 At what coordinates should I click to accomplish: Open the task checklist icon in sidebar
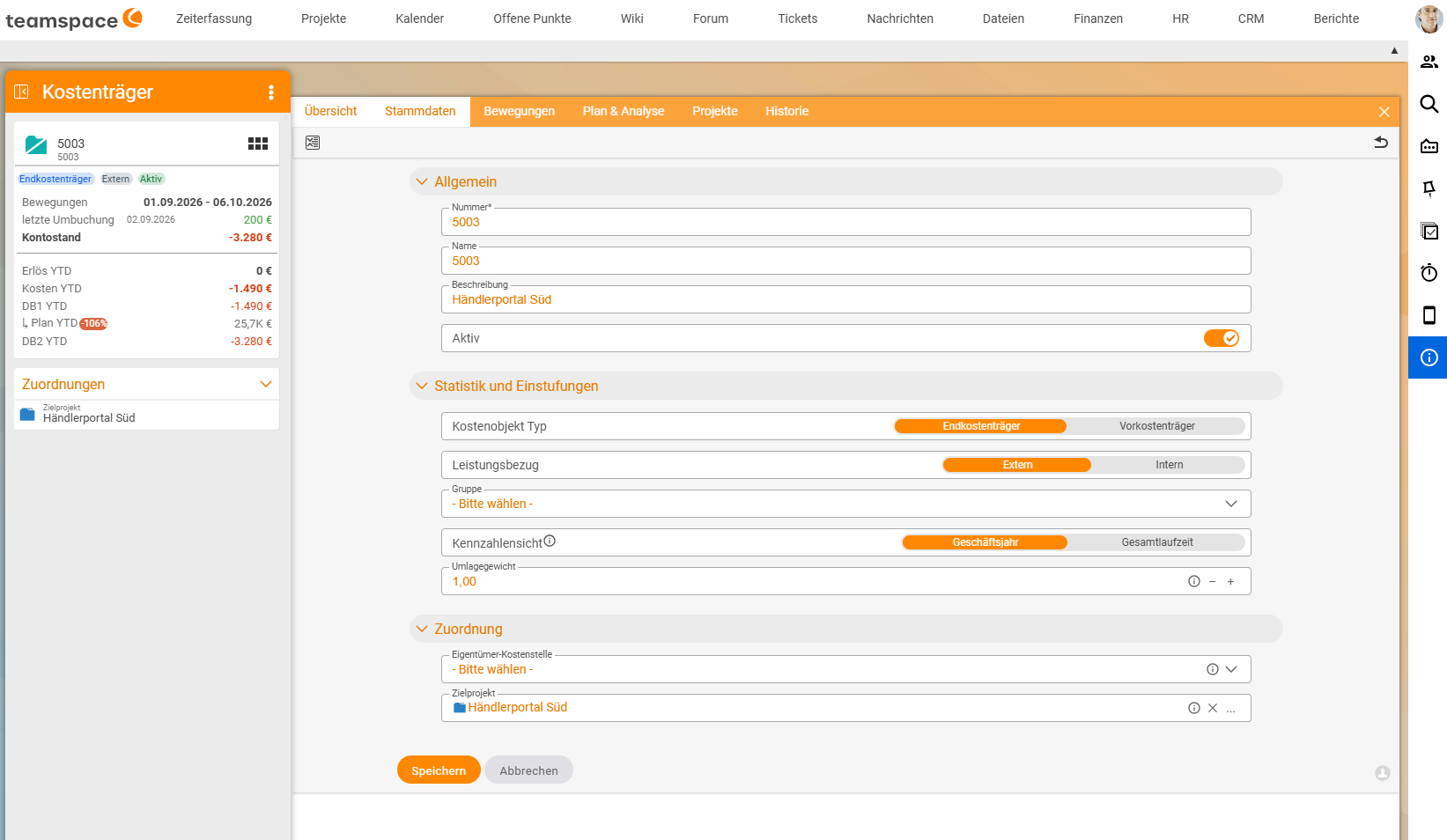[x=1429, y=231]
